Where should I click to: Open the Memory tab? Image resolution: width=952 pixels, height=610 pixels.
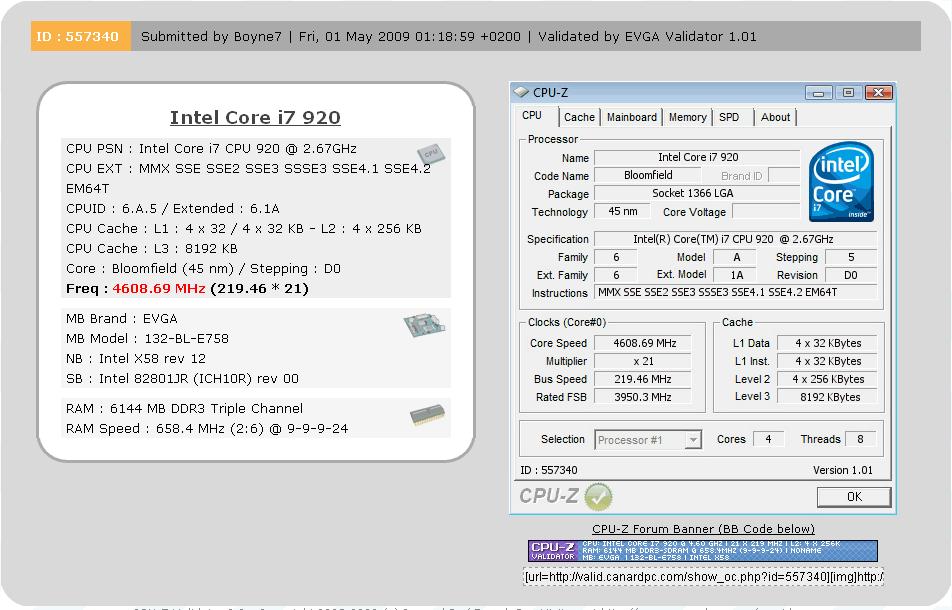(x=687, y=117)
